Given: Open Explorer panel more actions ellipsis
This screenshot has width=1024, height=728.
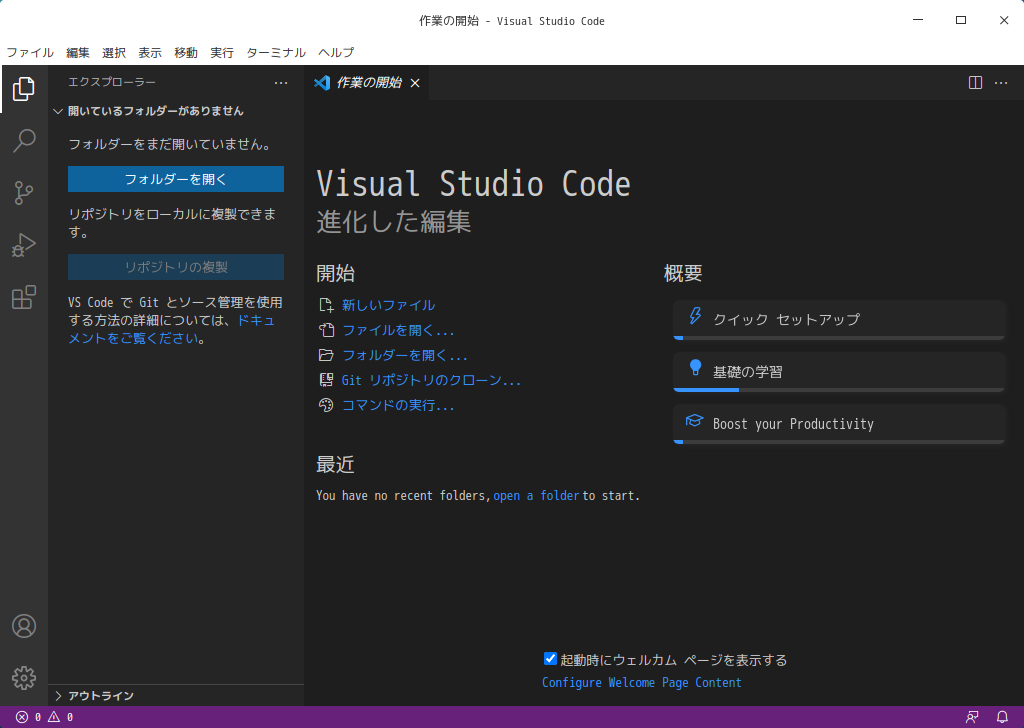Looking at the screenshot, I should [281, 83].
